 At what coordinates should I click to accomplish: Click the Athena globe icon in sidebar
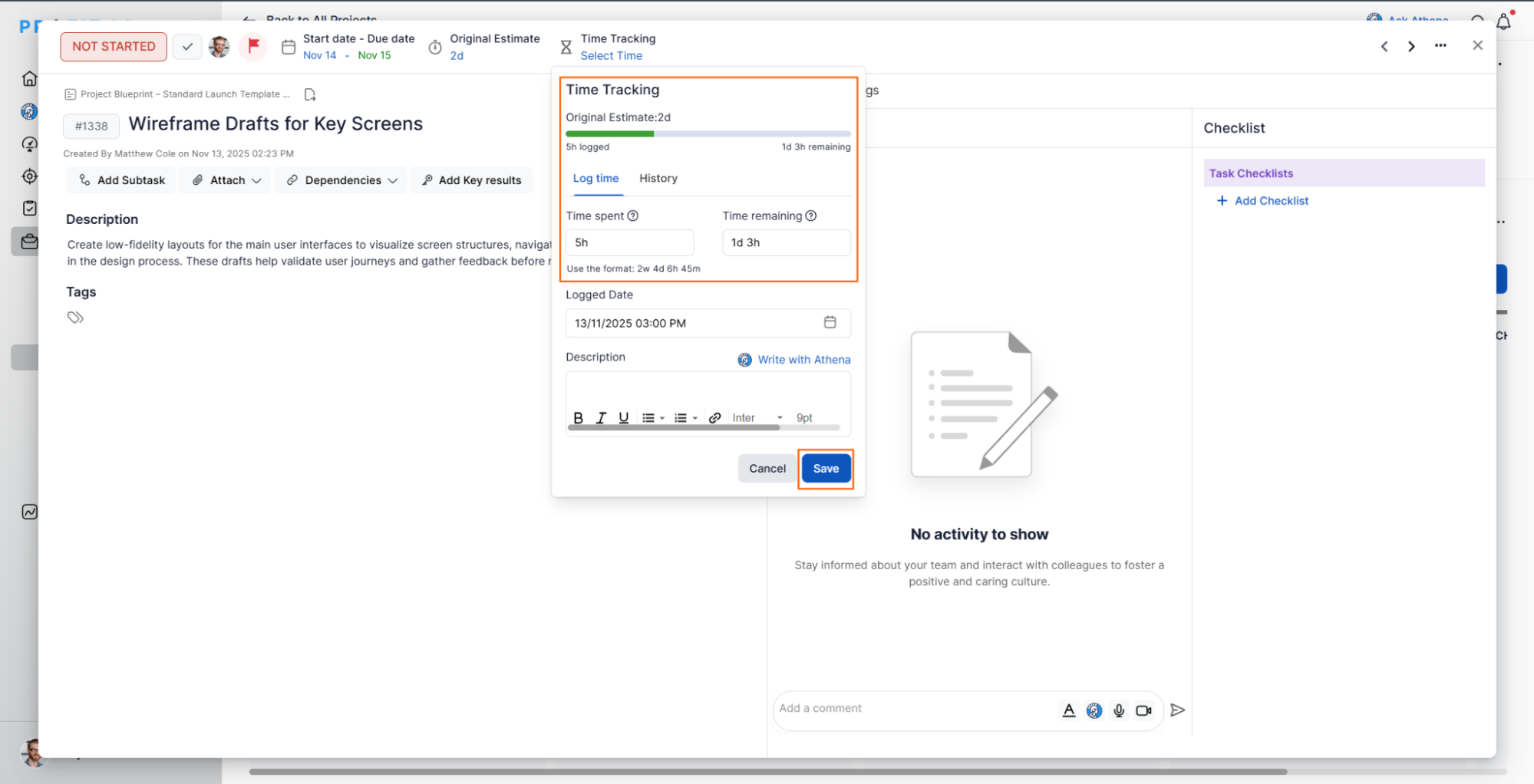(29, 111)
